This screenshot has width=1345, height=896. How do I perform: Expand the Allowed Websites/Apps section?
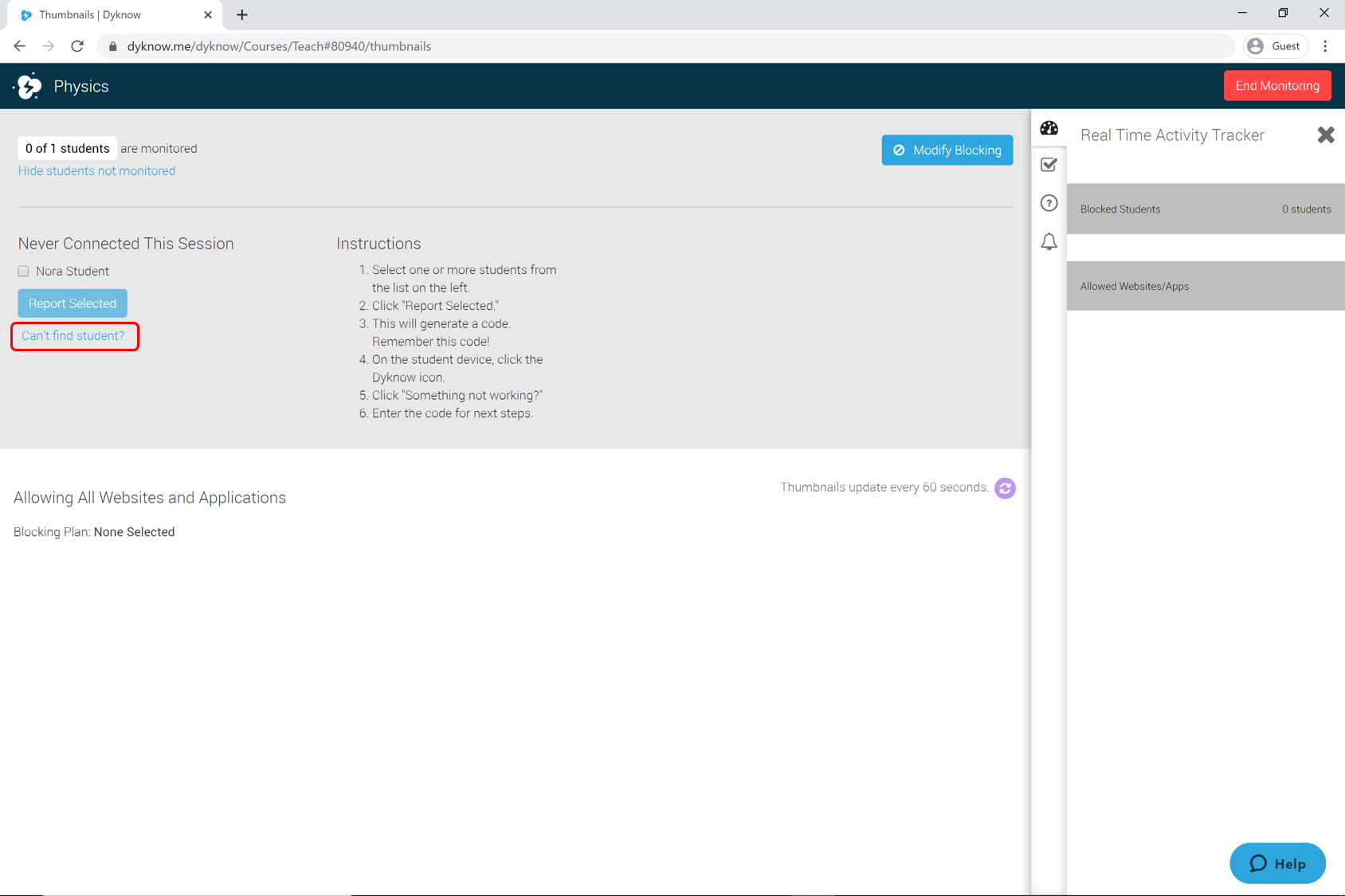coord(1206,286)
